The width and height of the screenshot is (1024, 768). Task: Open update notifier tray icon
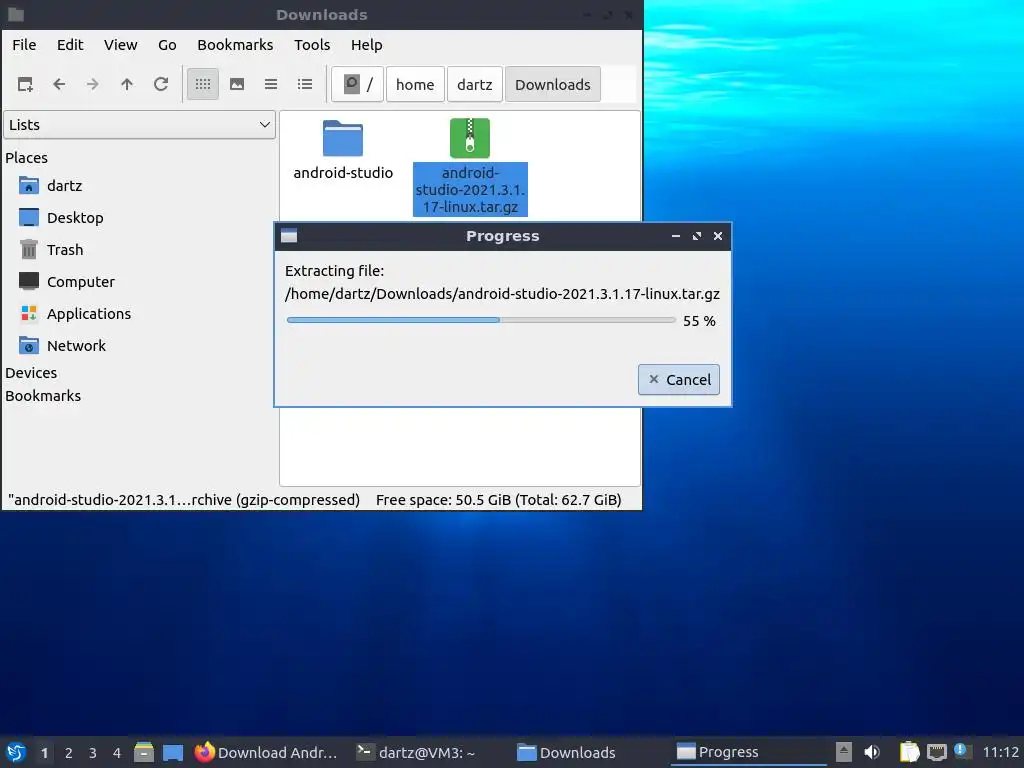pos(961,751)
